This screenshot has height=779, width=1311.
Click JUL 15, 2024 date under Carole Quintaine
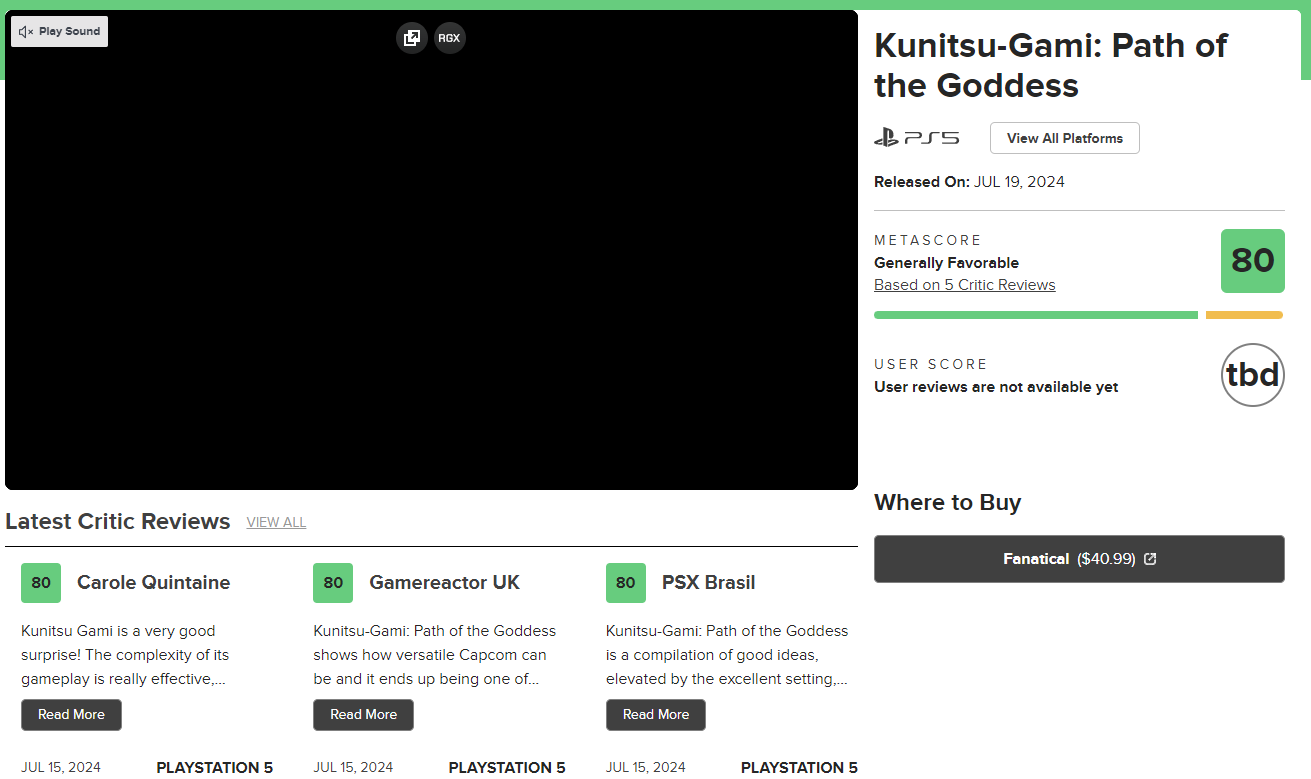click(61, 768)
